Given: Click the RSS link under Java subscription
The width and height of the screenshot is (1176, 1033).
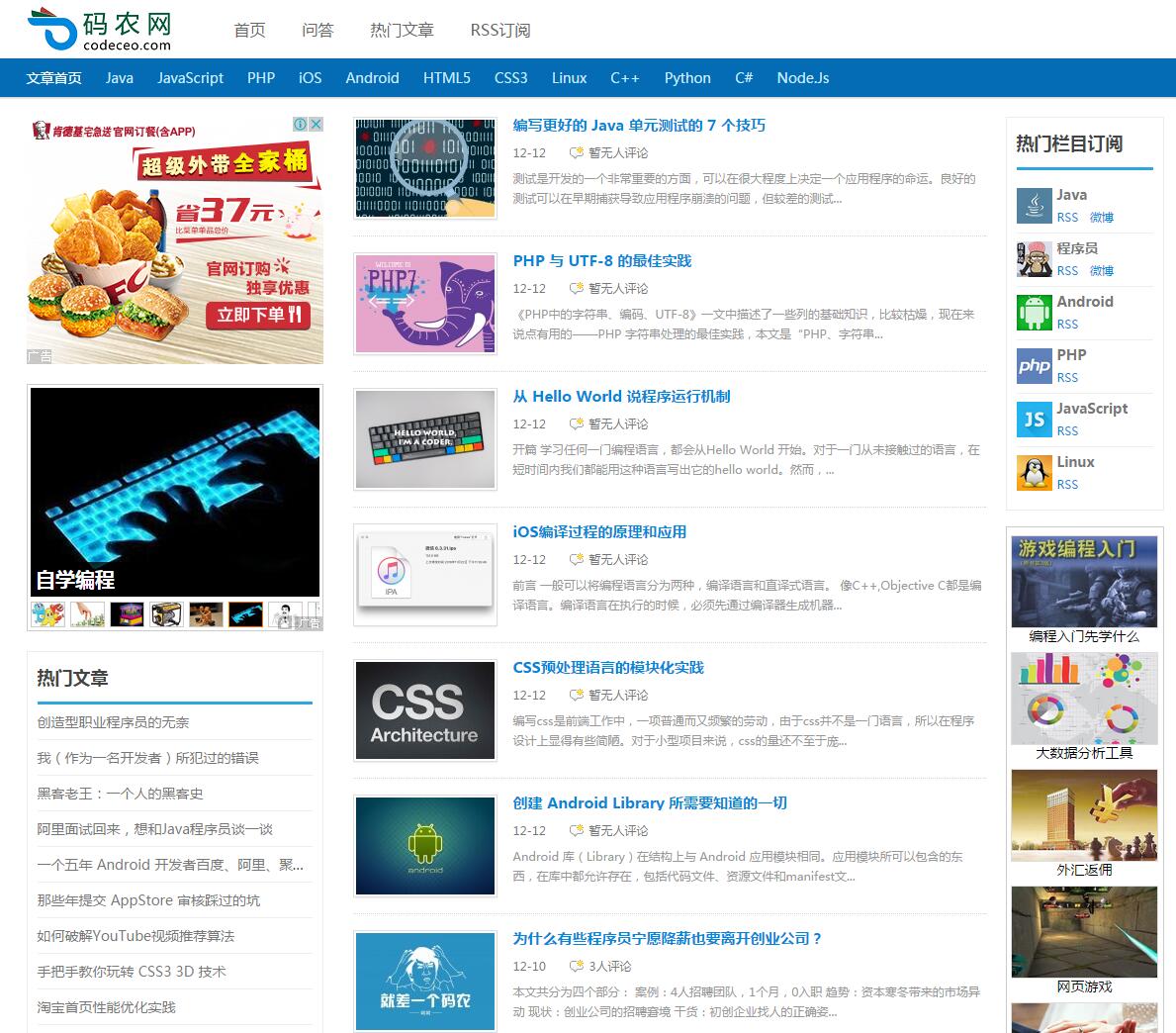Looking at the screenshot, I should pos(1067,218).
